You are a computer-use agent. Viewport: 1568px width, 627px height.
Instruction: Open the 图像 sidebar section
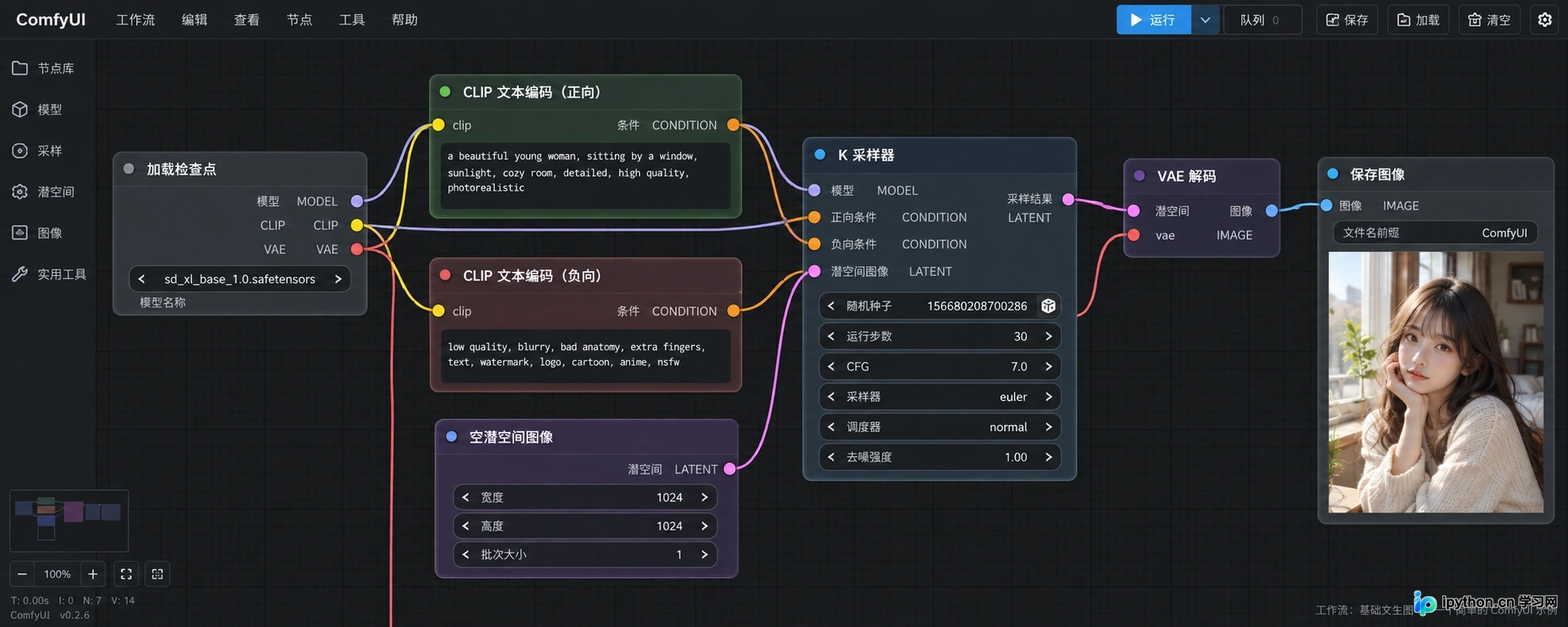[x=38, y=232]
